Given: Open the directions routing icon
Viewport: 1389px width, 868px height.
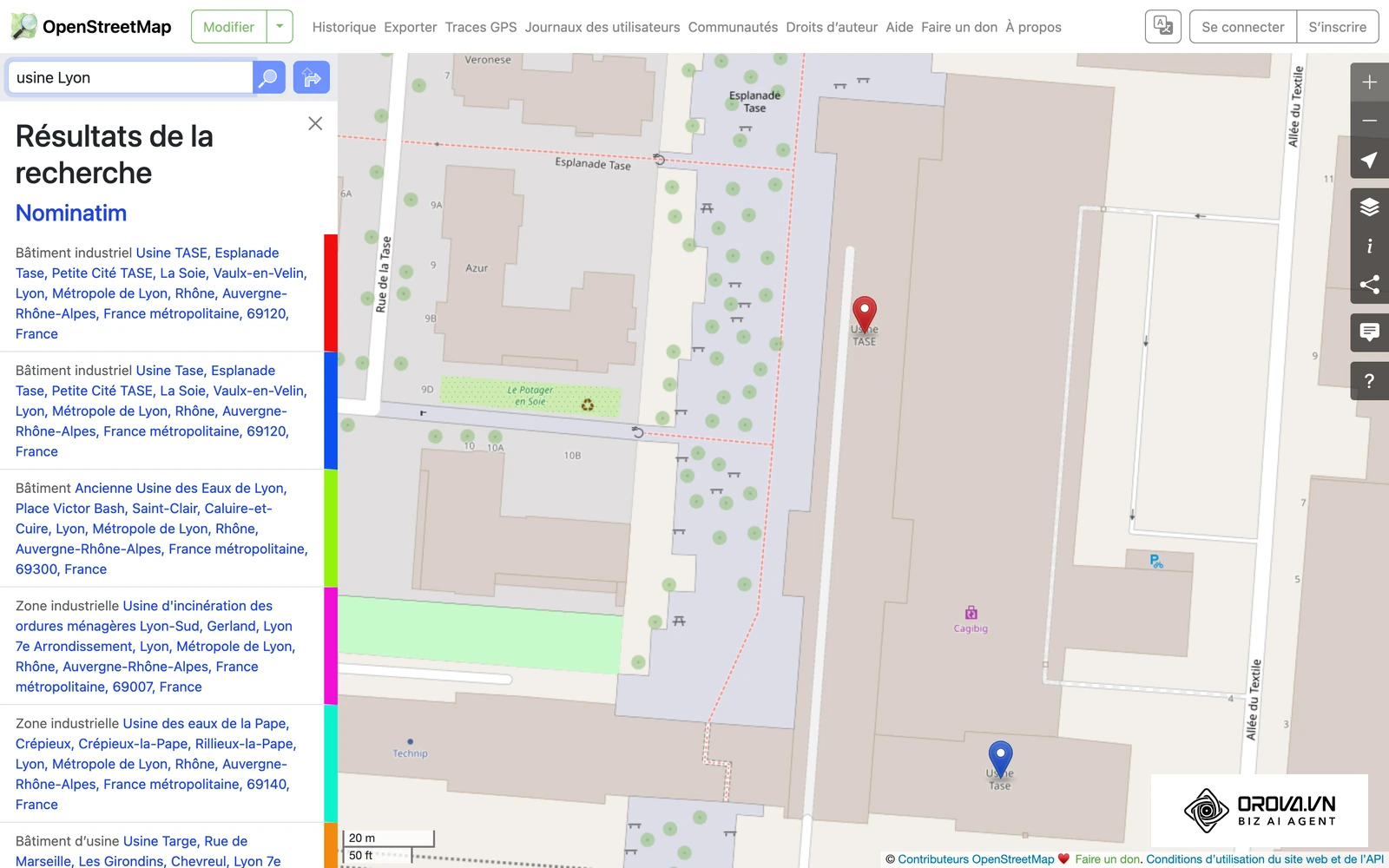Looking at the screenshot, I should point(312,77).
